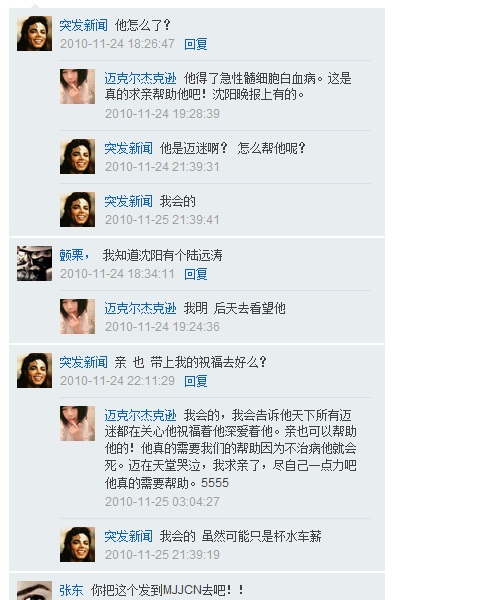
Task: Open 突发新闻 username on top comment
Action: click(83, 26)
